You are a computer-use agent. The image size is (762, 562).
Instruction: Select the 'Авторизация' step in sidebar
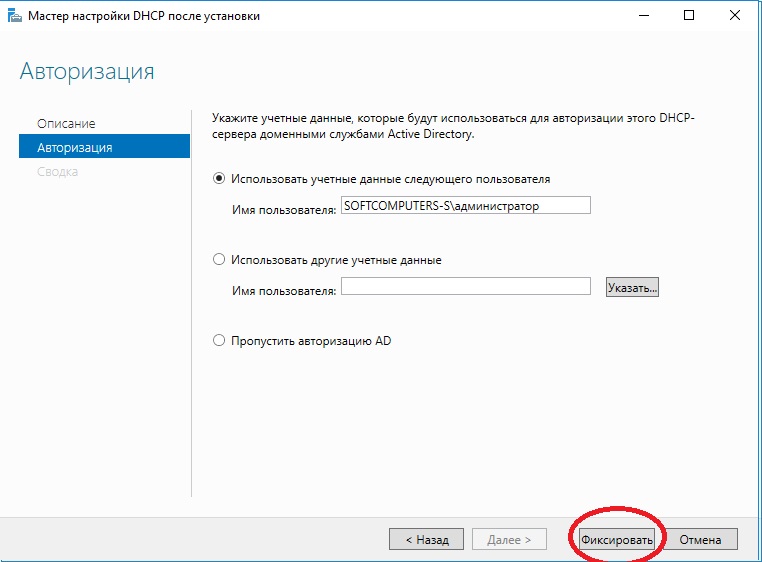pyautogui.click(x=75, y=147)
